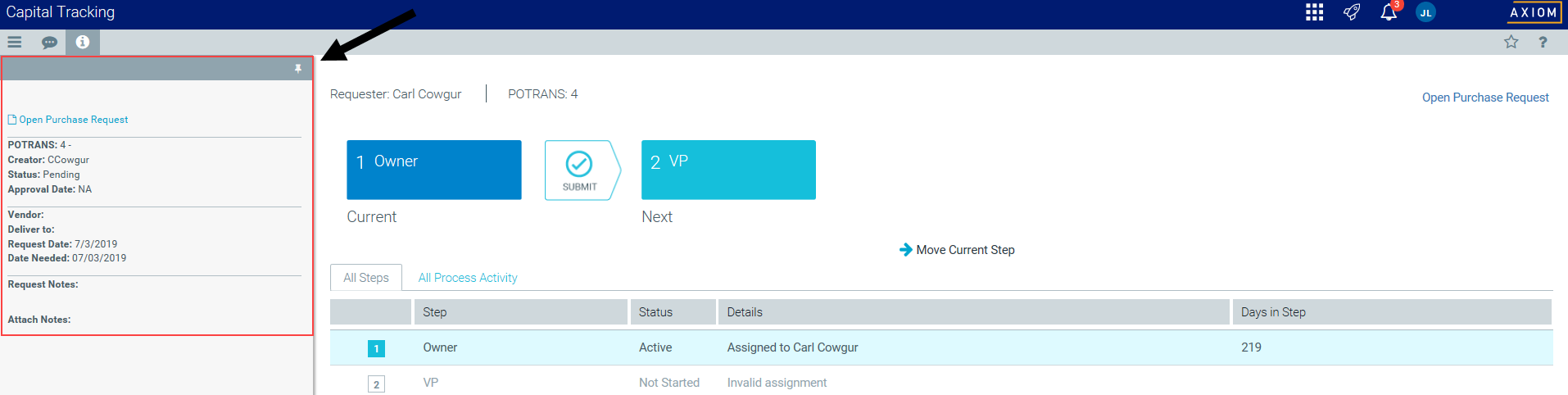Click the Days in Step column header

(x=1273, y=312)
